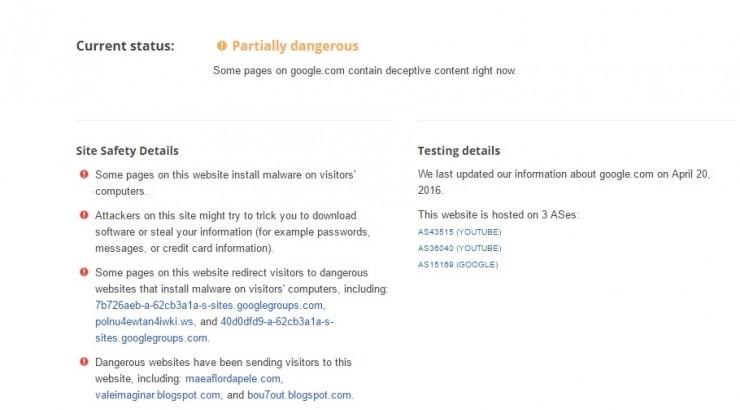This screenshot has width=740, height=410.
Task: Click the deceptive content status description
Action: (364, 71)
